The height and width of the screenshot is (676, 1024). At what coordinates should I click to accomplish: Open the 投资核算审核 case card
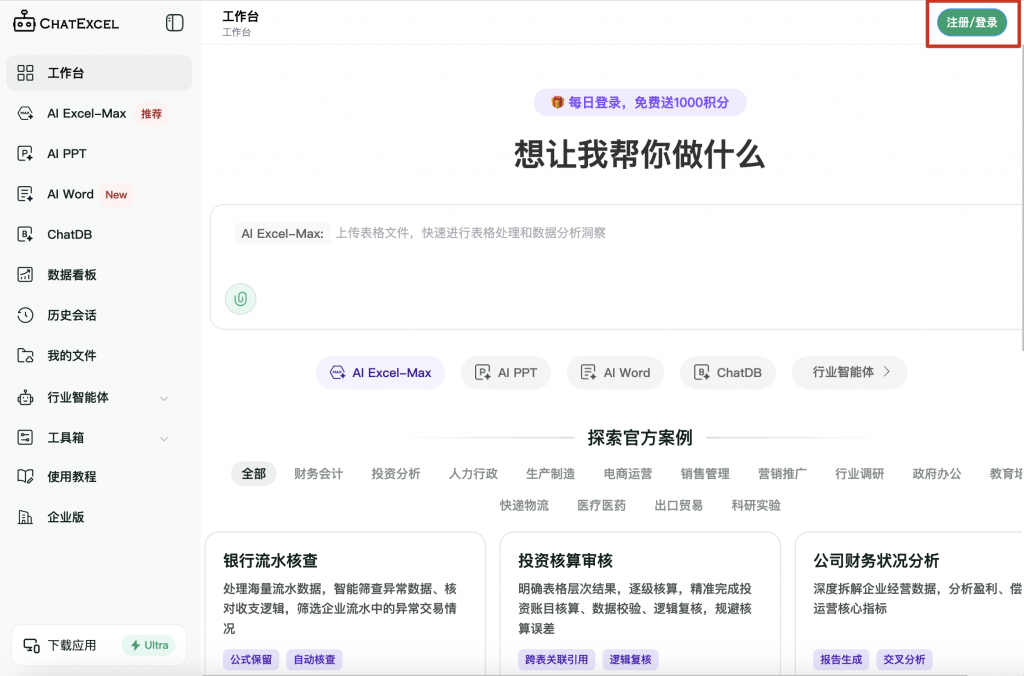(x=640, y=604)
